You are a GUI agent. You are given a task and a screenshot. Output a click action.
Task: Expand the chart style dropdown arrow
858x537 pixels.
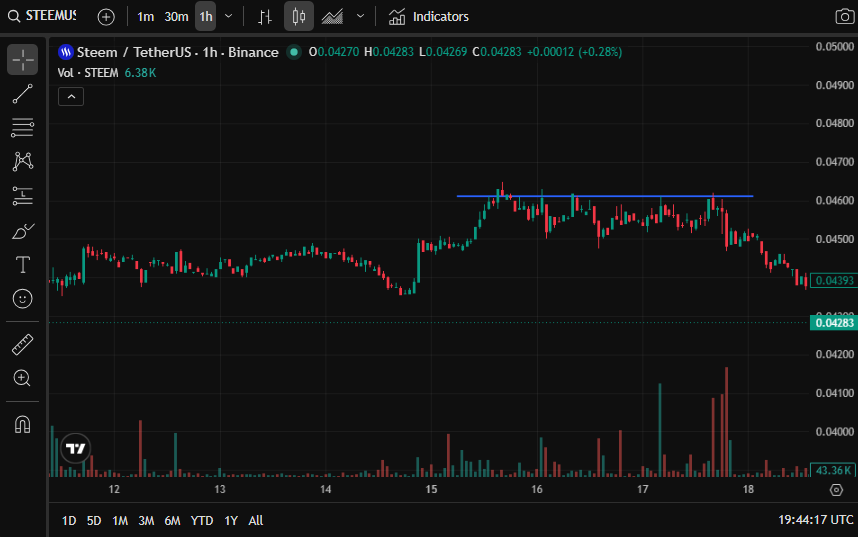[x=360, y=16]
